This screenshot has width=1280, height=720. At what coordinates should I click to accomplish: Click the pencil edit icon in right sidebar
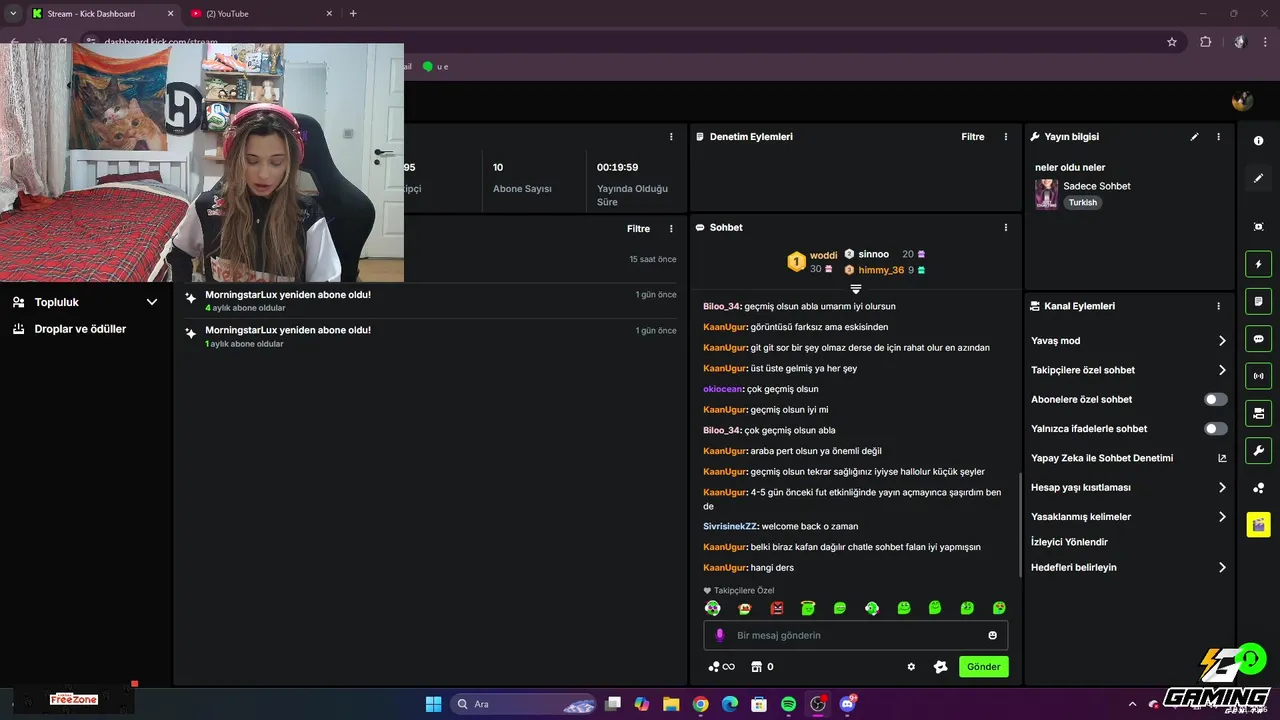tap(1258, 178)
